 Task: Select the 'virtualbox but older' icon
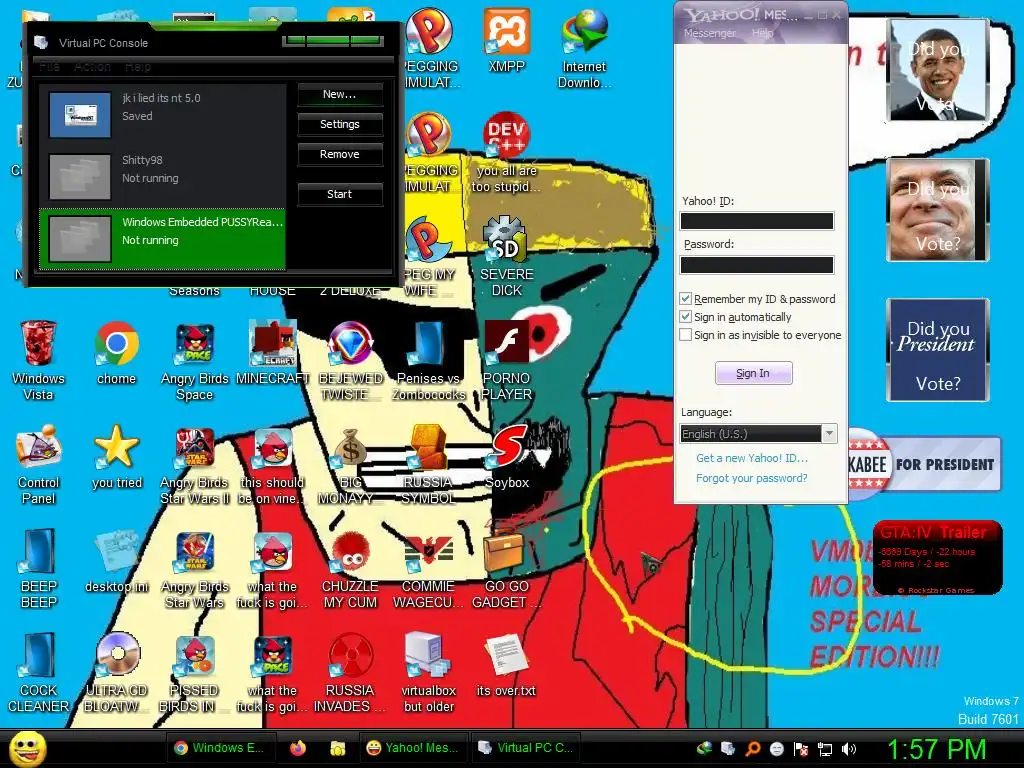point(428,673)
